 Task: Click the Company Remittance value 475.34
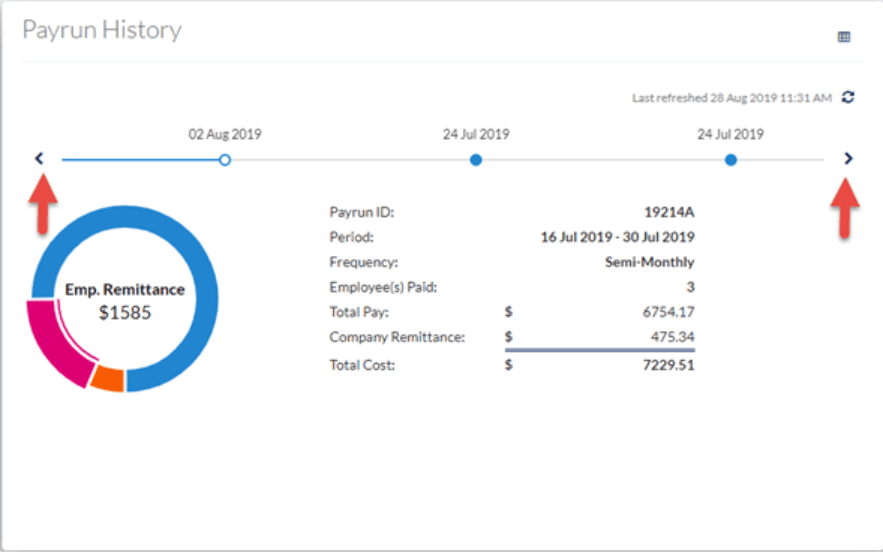point(673,337)
